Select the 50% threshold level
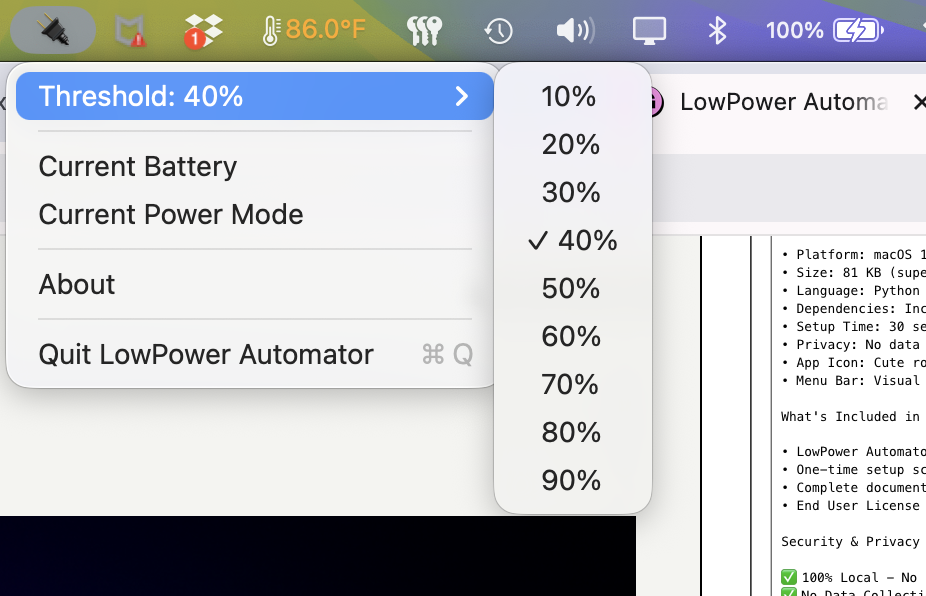This screenshot has width=926, height=596. tap(571, 288)
